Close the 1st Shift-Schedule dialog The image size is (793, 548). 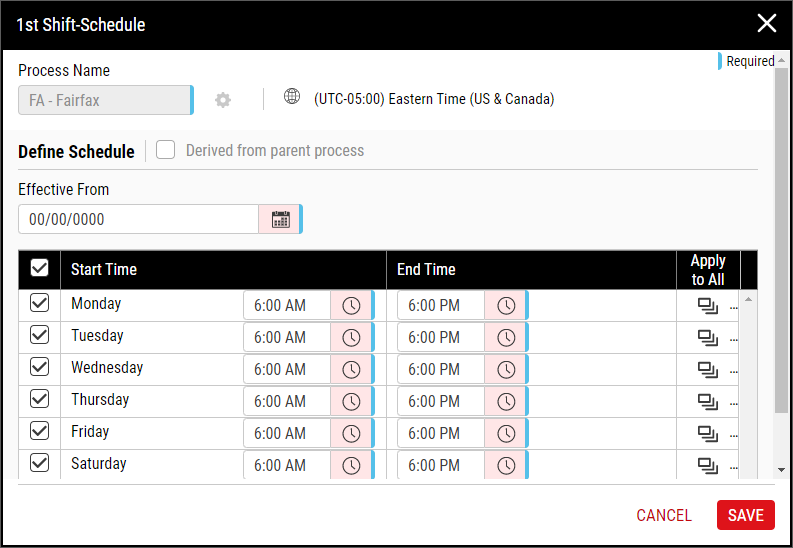click(767, 24)
